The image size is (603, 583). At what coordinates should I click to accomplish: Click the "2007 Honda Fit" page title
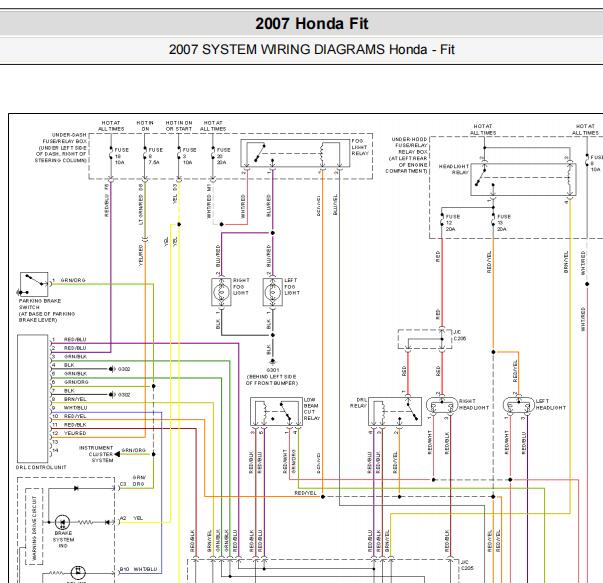pos(311,24)
